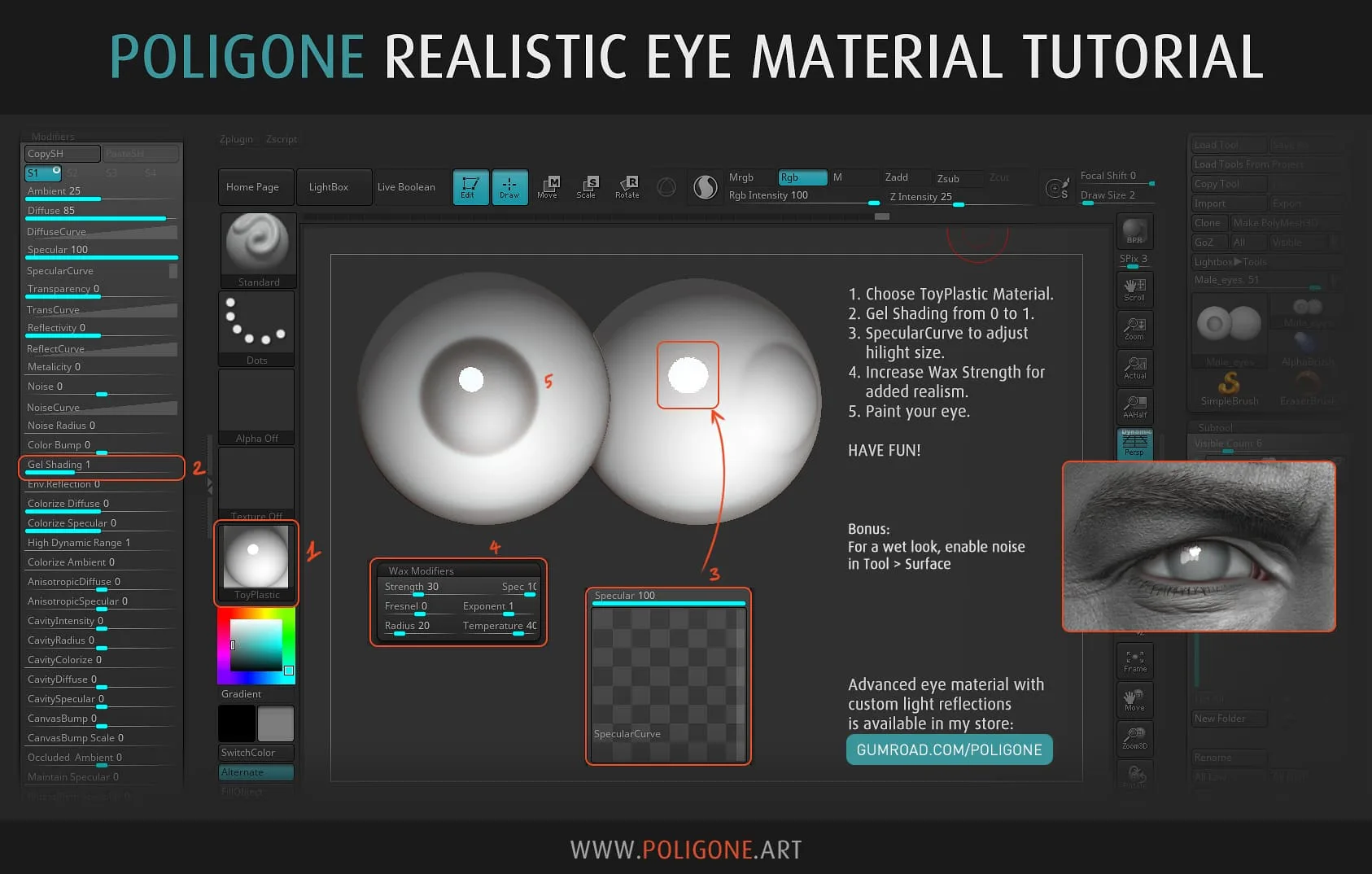The width and height of the screenshot is (1372, 874).
Task: Toggle Persp perspective mode
Action: coord(1134,442)
